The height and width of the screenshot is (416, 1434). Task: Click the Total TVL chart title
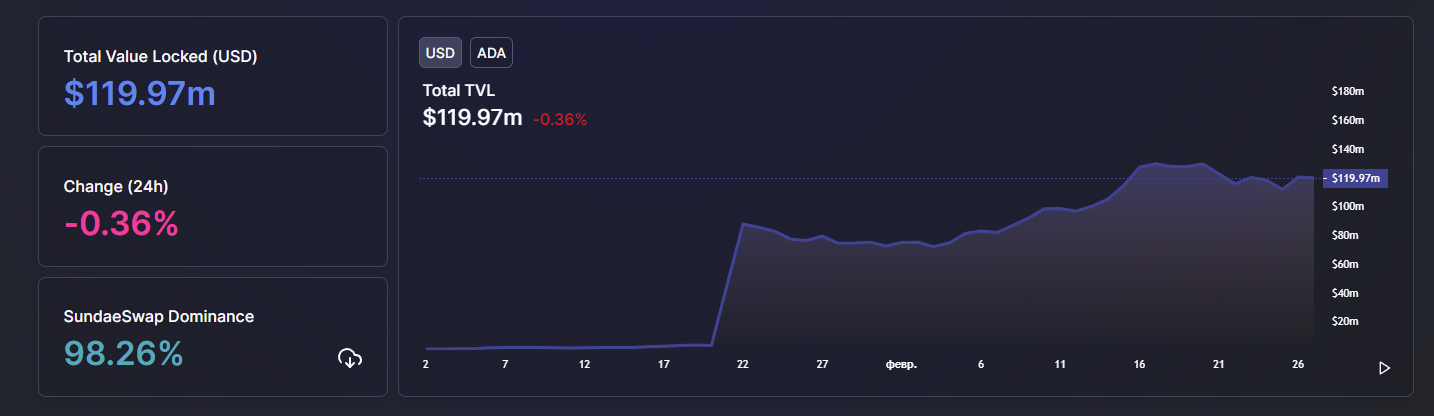tap(459, 90)
